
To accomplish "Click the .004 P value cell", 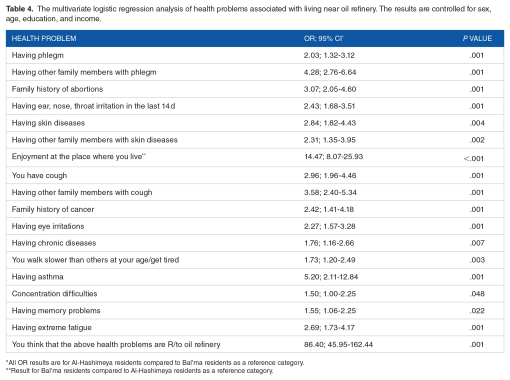I will coord(477,123).
